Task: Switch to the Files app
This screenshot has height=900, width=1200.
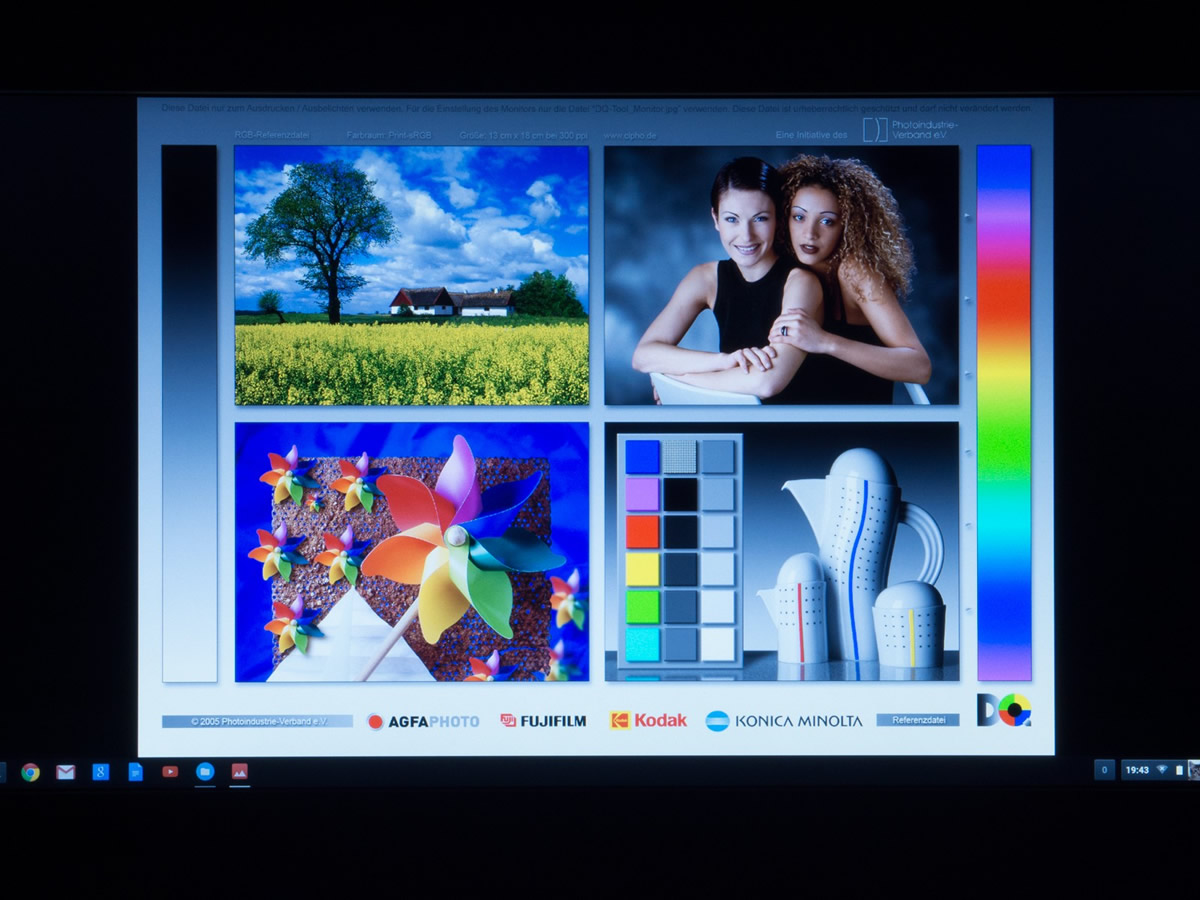Action: coord(205,771)
